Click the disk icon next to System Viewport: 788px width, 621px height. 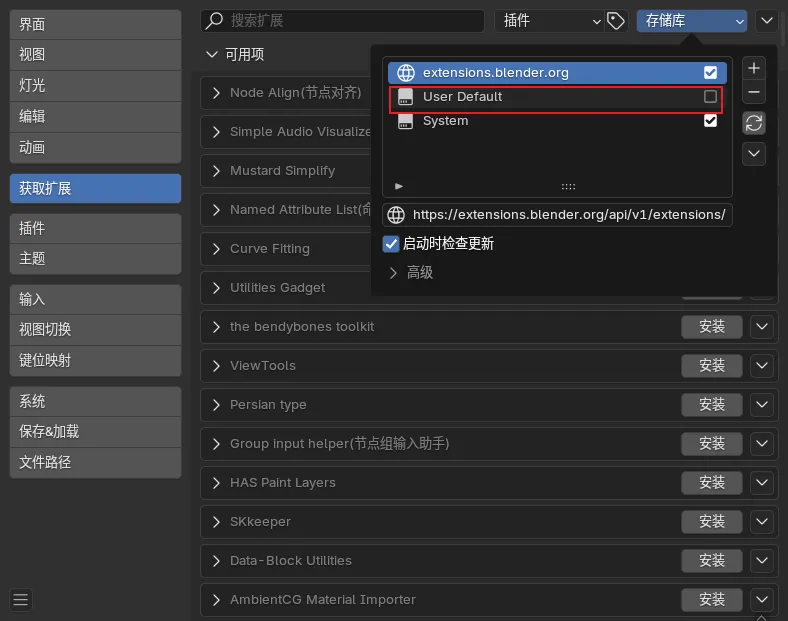click(x=406, y=121)
